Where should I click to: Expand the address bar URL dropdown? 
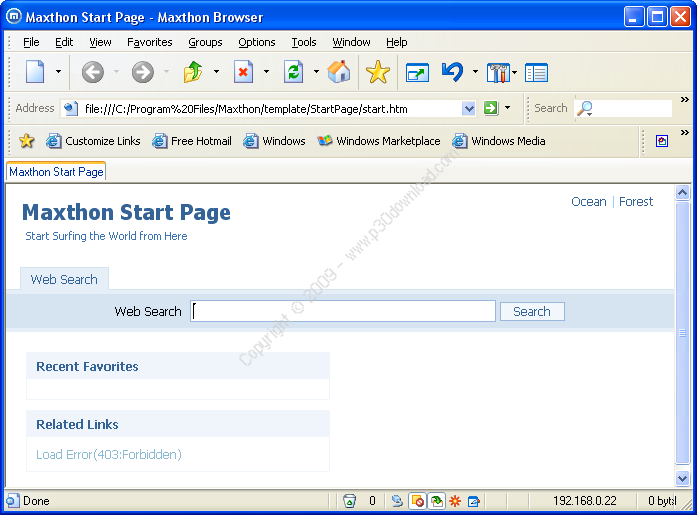click(x=469, y=108)
